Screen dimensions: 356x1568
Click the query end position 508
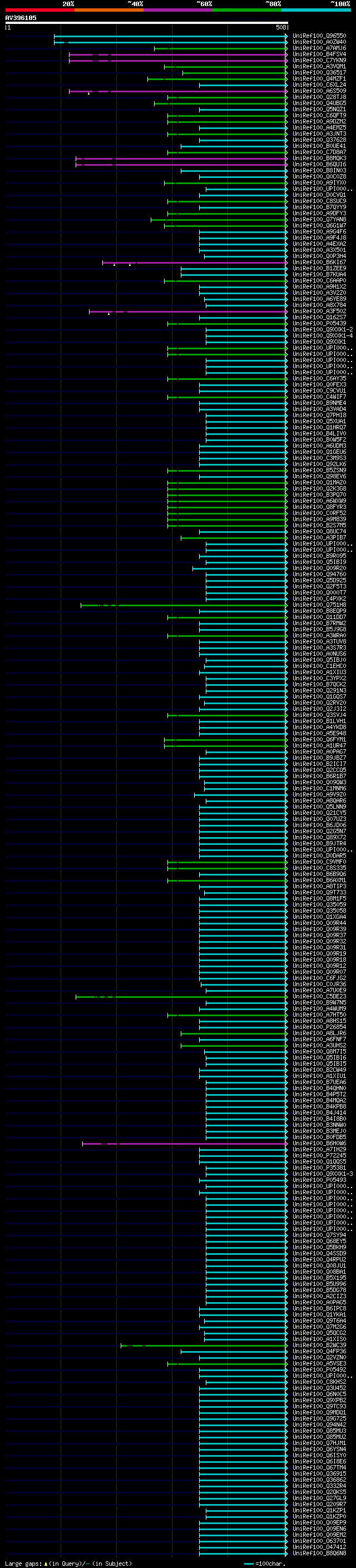coord(280,27)
